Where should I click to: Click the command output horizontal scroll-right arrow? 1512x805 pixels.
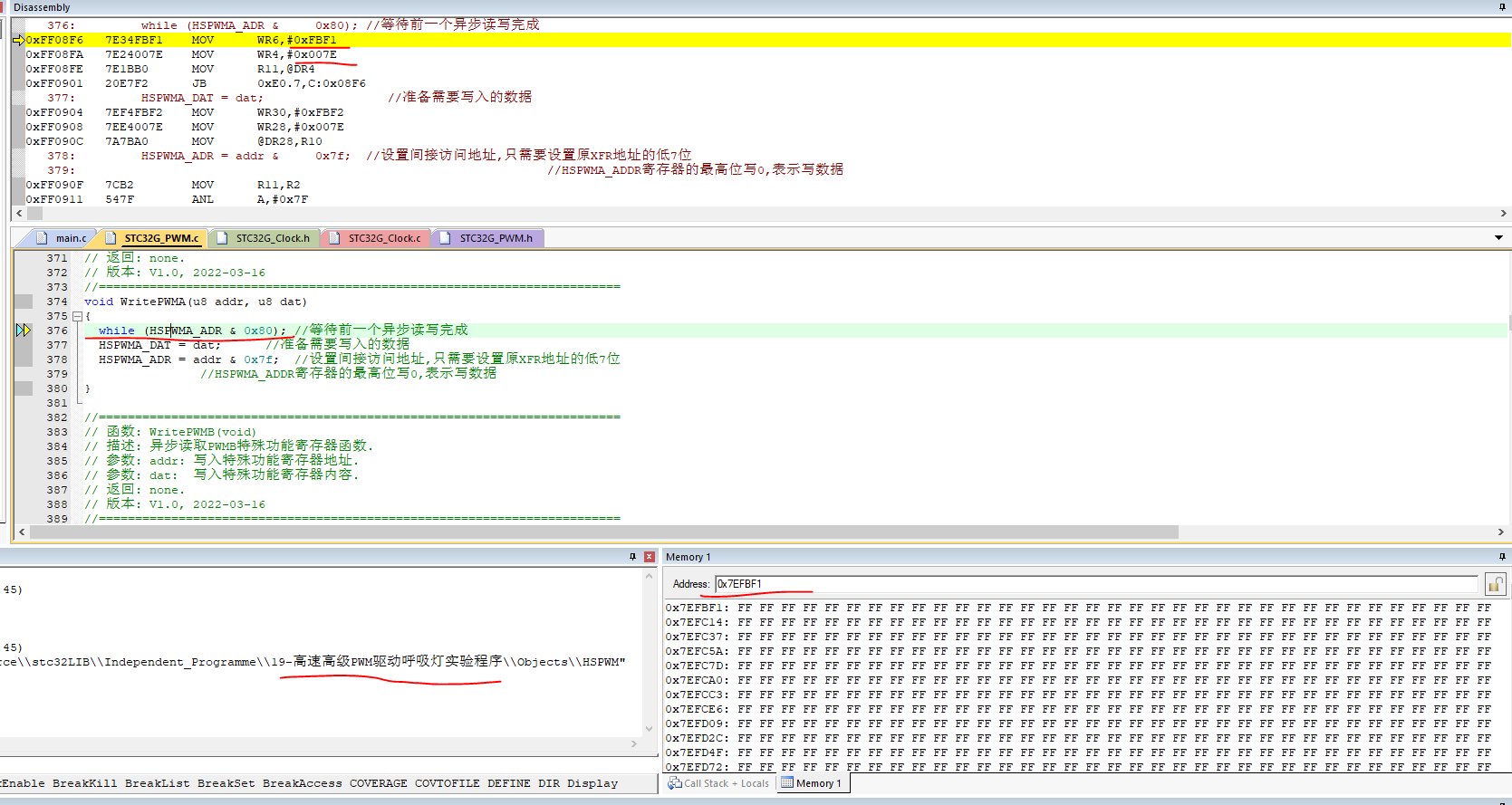pos(633,744)
